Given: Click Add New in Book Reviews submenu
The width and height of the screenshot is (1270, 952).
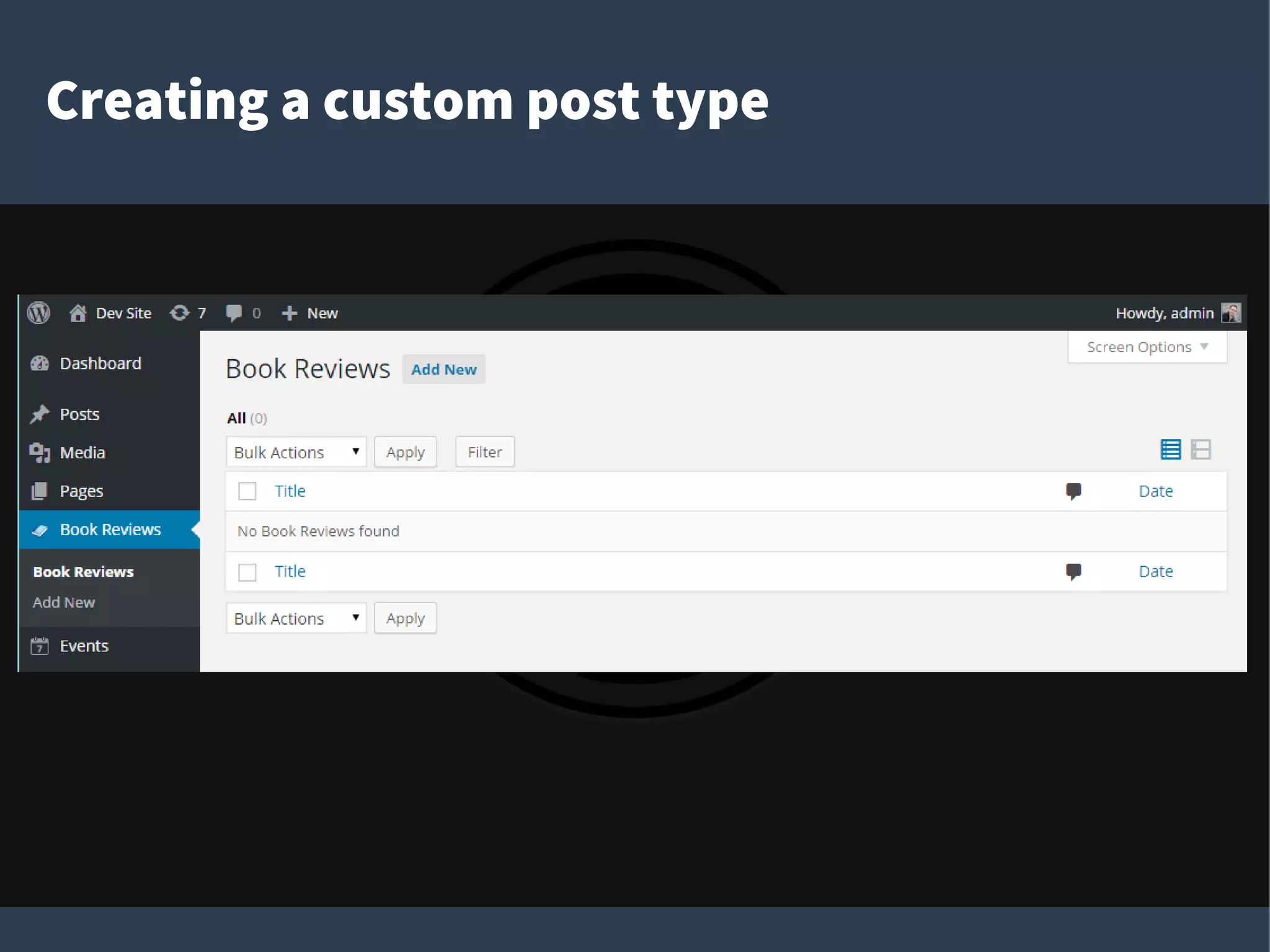Looking at the screenshot, I should [64, 602].
